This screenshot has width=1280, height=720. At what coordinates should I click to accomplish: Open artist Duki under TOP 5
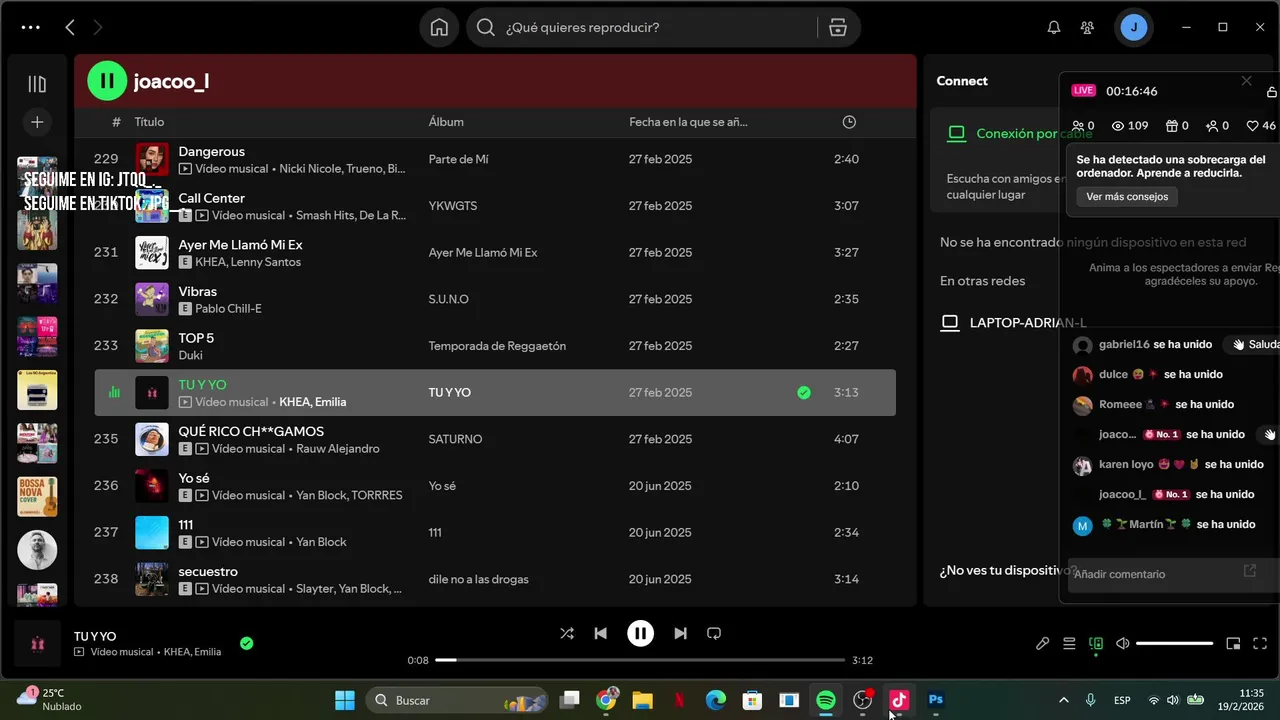[x=190, y=355]
